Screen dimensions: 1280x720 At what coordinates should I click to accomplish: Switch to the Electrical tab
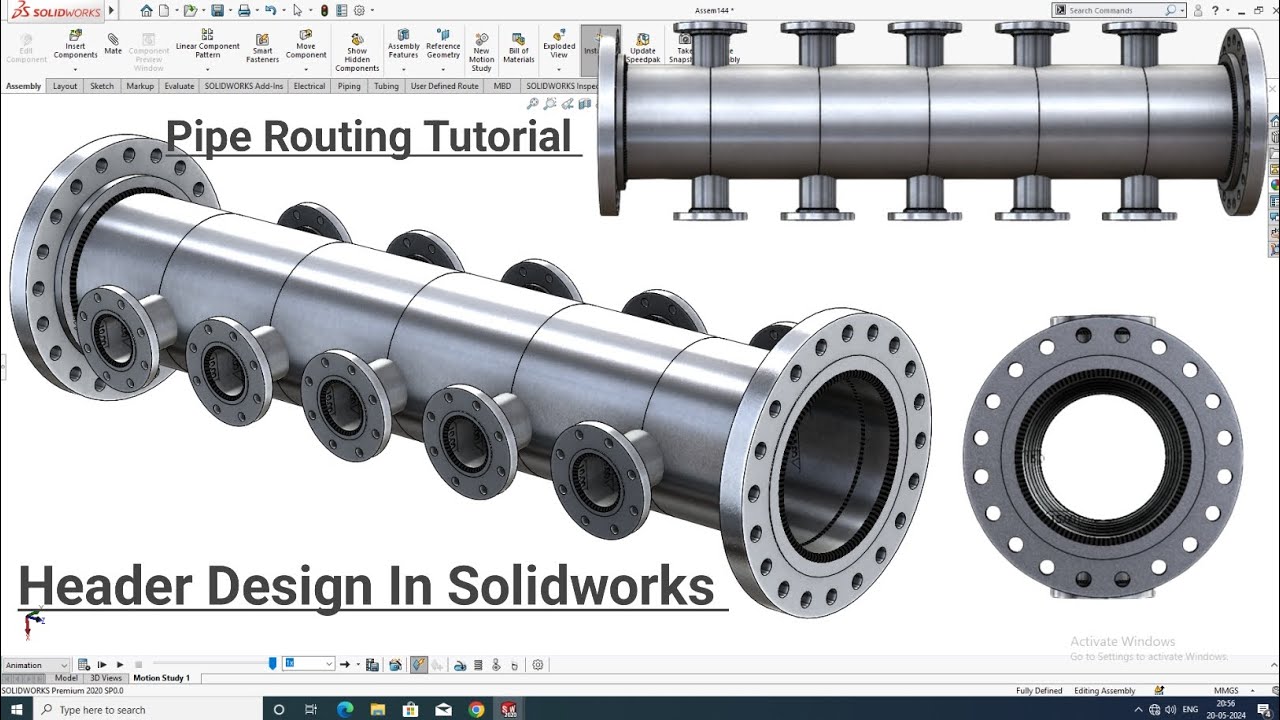click(309, 86)
